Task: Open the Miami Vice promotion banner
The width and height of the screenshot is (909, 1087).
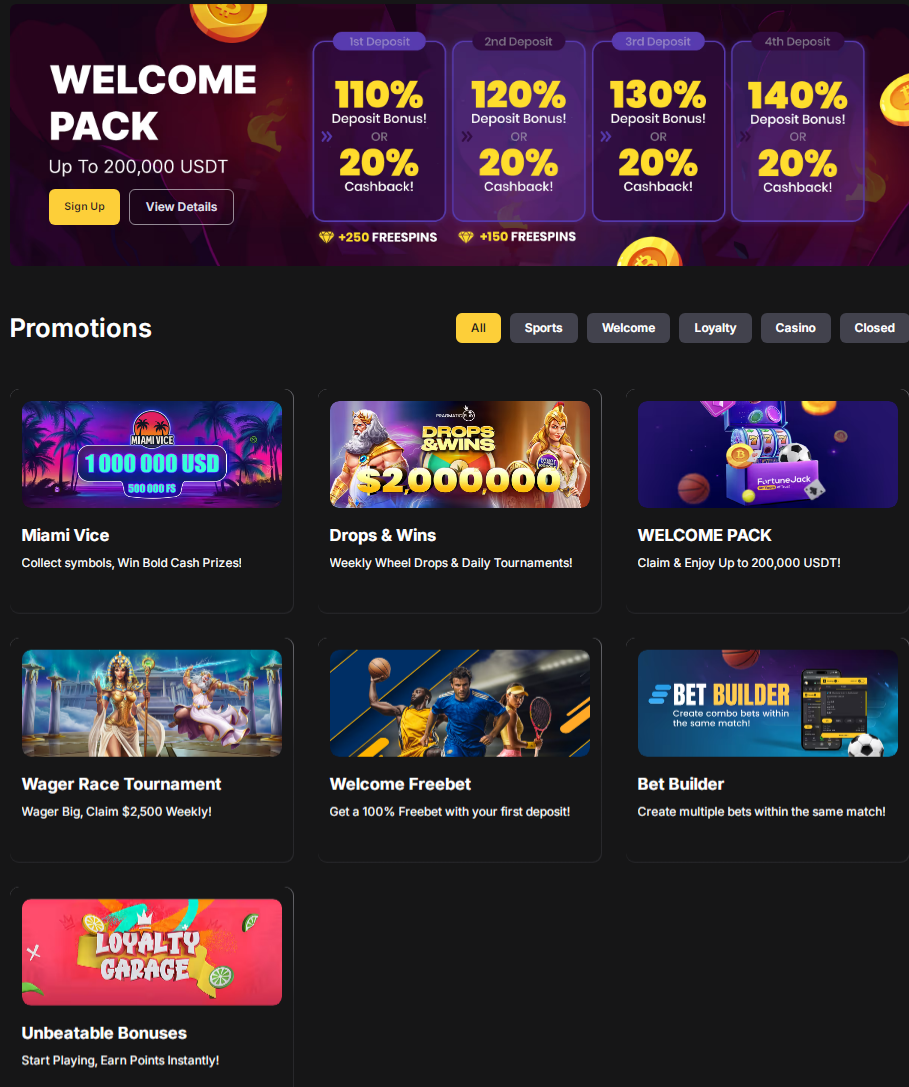Action: point(152,454)
